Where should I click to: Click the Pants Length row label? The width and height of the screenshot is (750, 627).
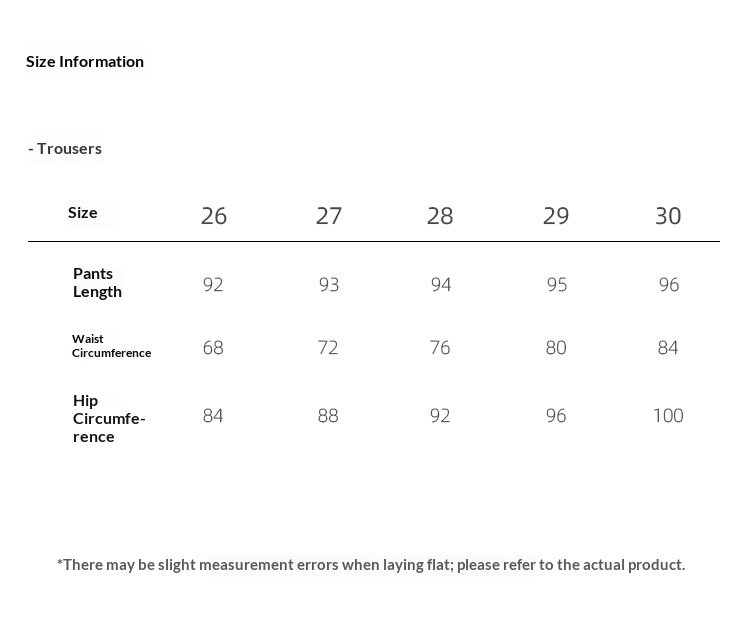tap(97, 283)
